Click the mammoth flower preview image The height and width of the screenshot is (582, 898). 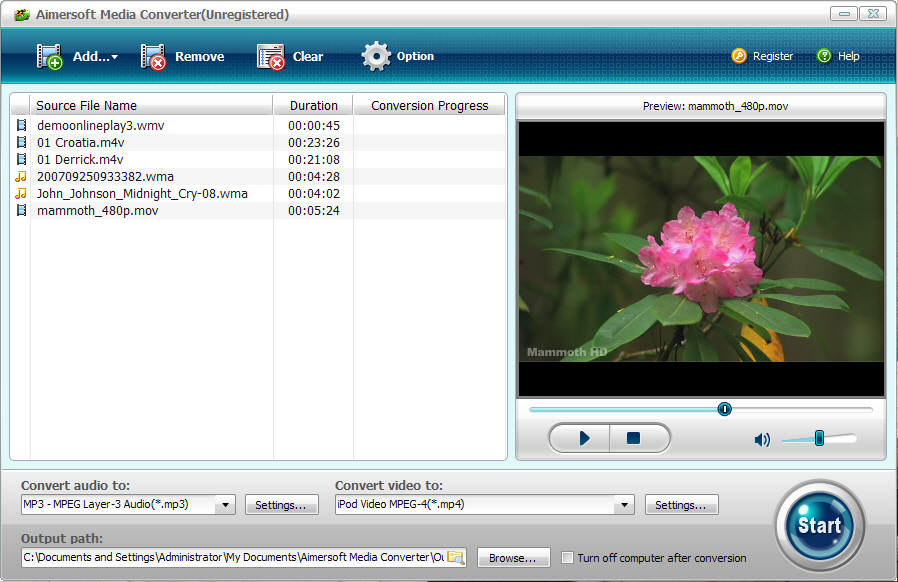[702, 259]
